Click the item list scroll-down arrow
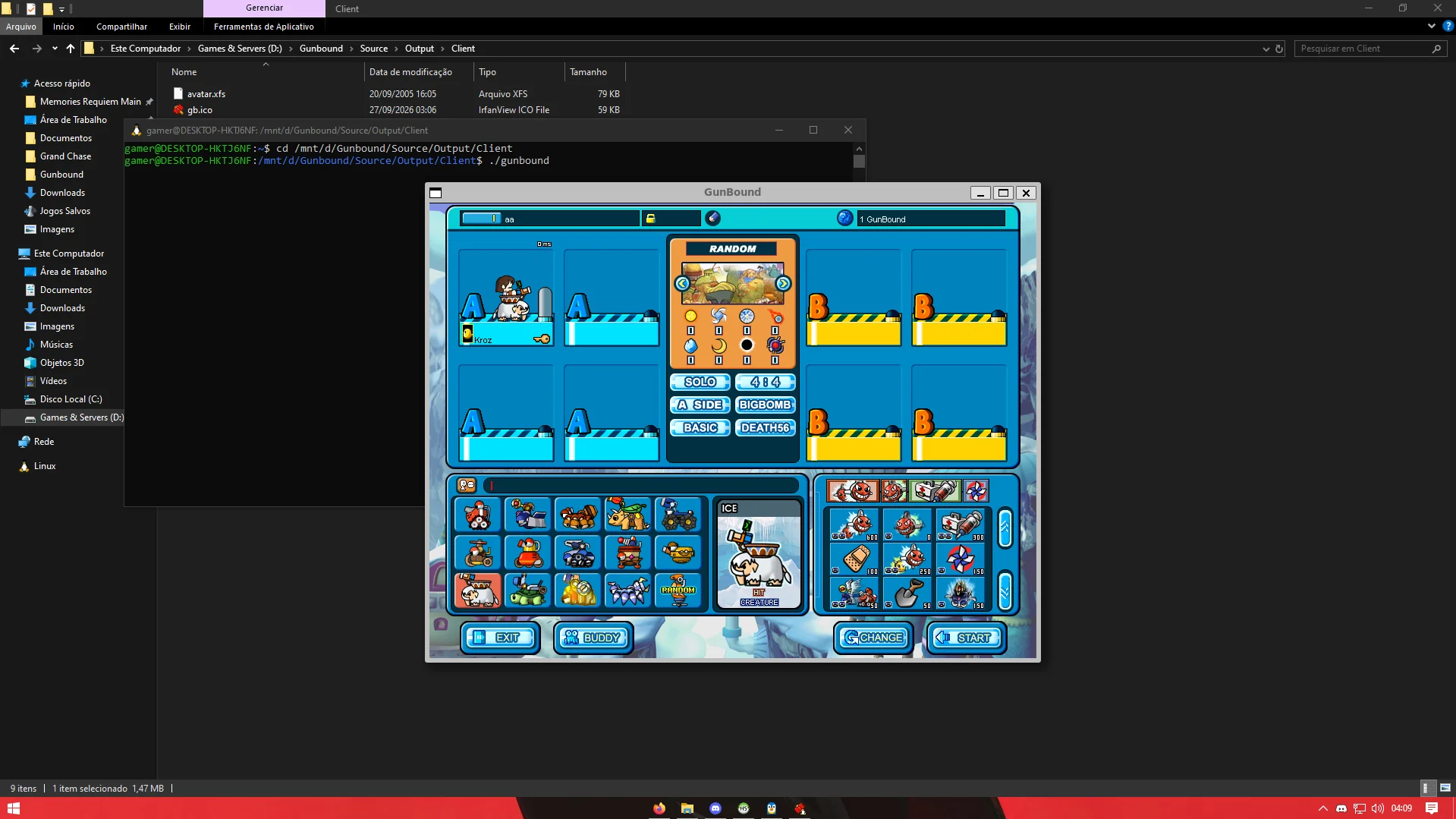 1005,590
